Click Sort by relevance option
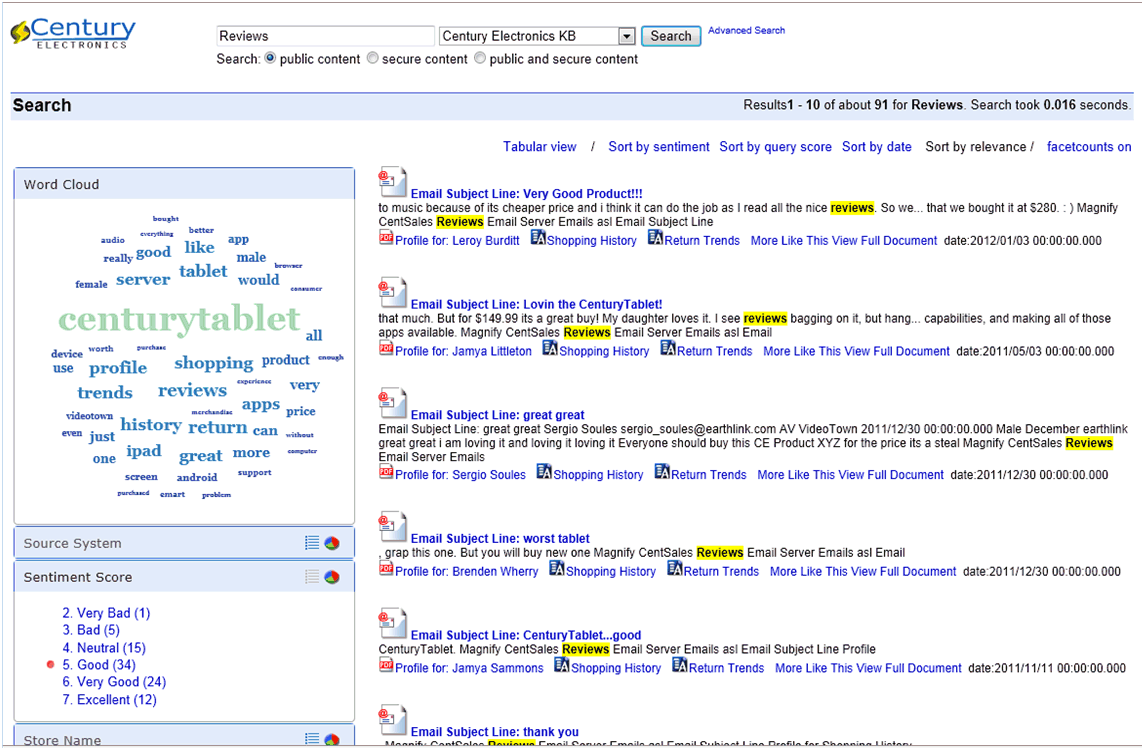The width and height of the screenshot is (1144, 750). click(975, 147)
